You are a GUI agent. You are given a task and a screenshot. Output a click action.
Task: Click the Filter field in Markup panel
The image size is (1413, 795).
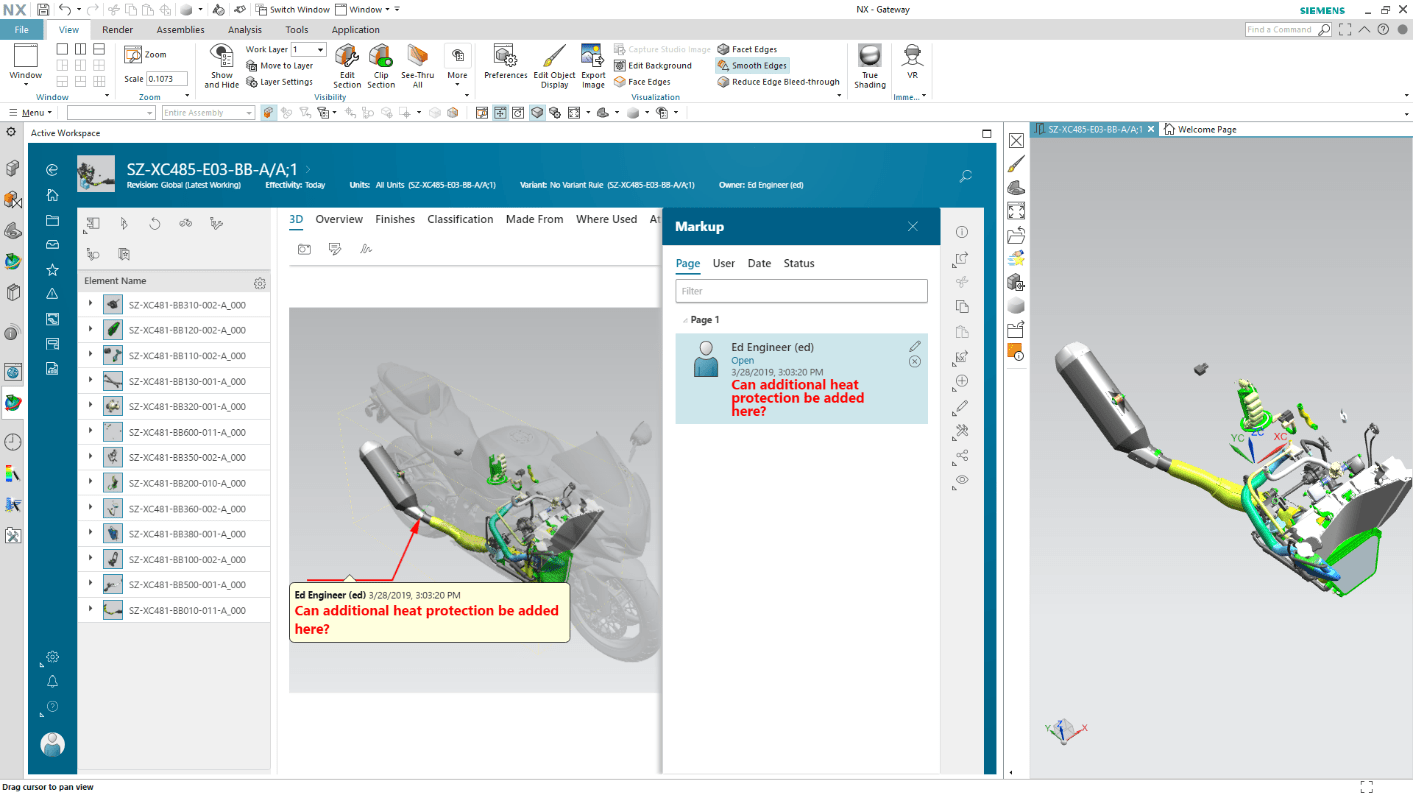tap(801, 291)
